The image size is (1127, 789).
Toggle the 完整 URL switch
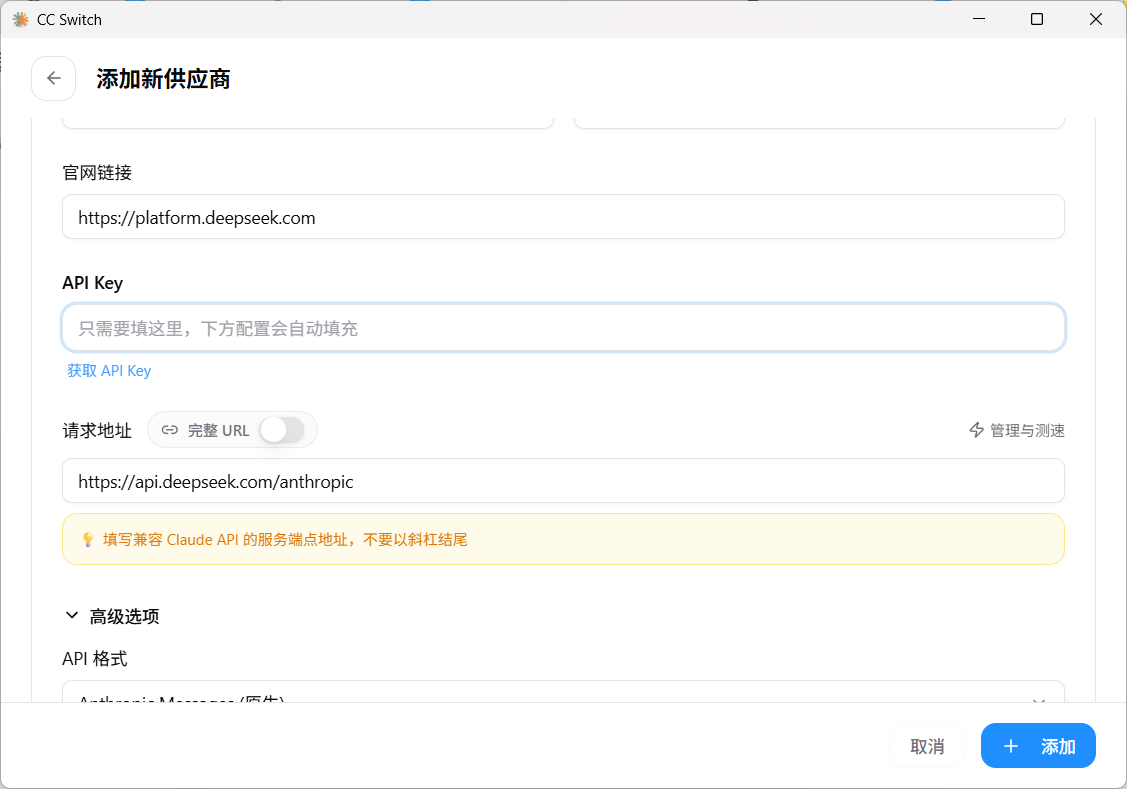click(x=282, y=430)
